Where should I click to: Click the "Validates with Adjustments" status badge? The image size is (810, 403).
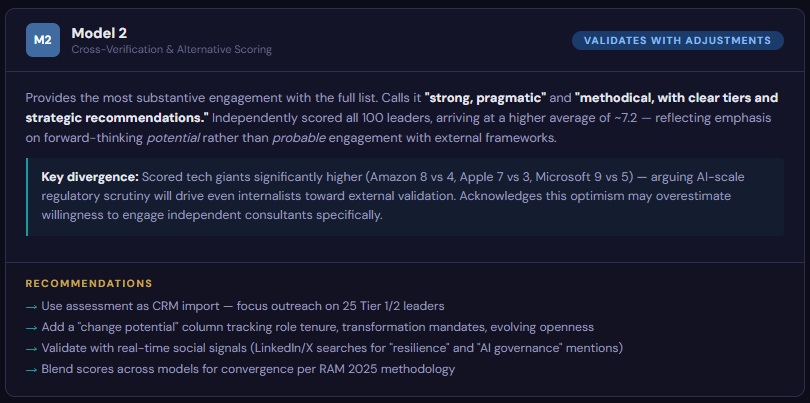pos(677,40)
